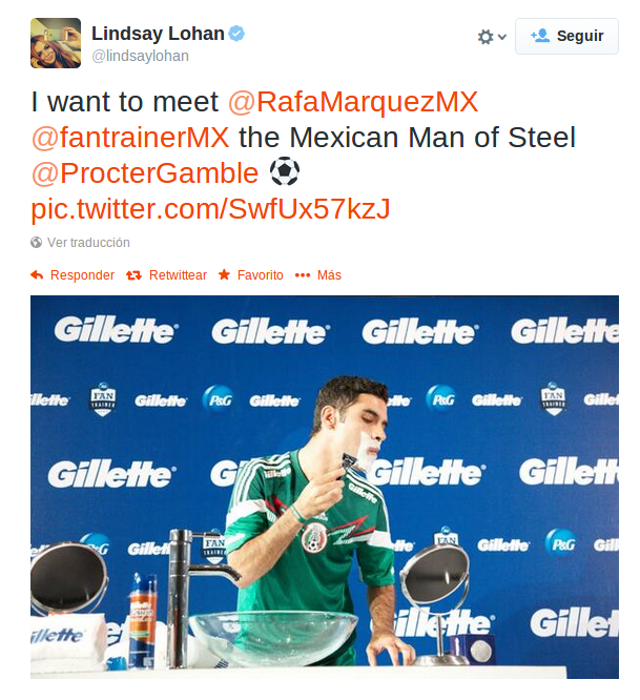Click the Lindsay Lohan display name
The width and height of the screenshot is (640, 700).
pyautogui.click(x=158, y=34)
